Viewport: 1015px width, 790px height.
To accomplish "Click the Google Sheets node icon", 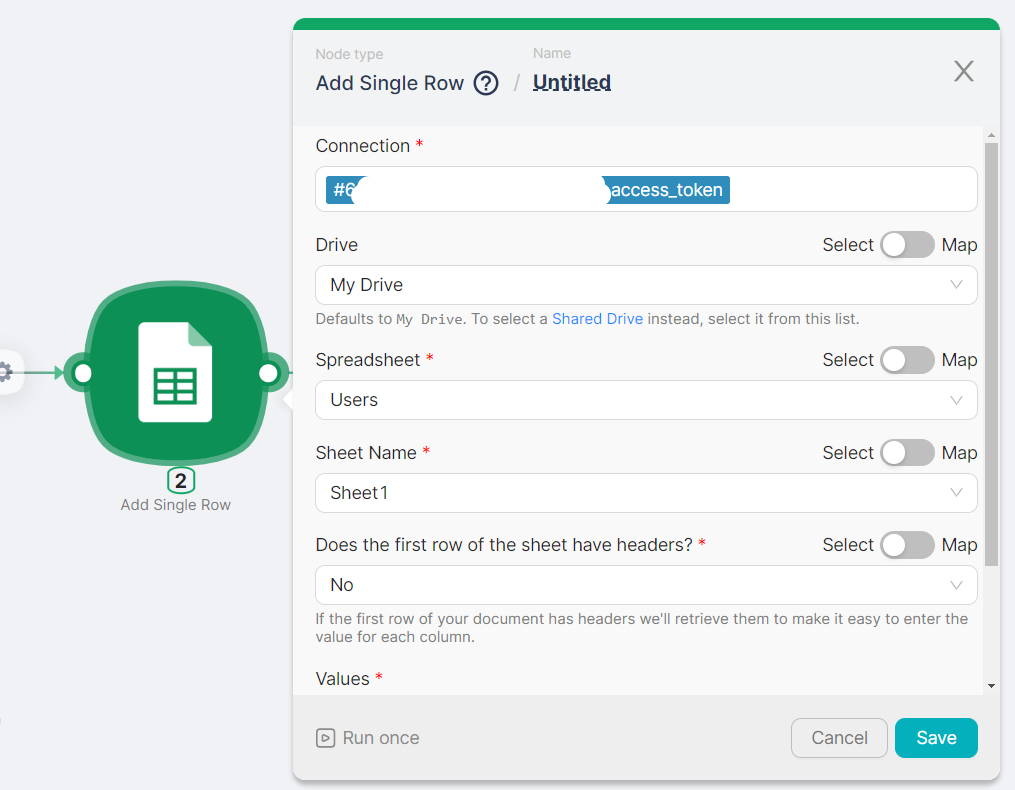I will 175,372.
